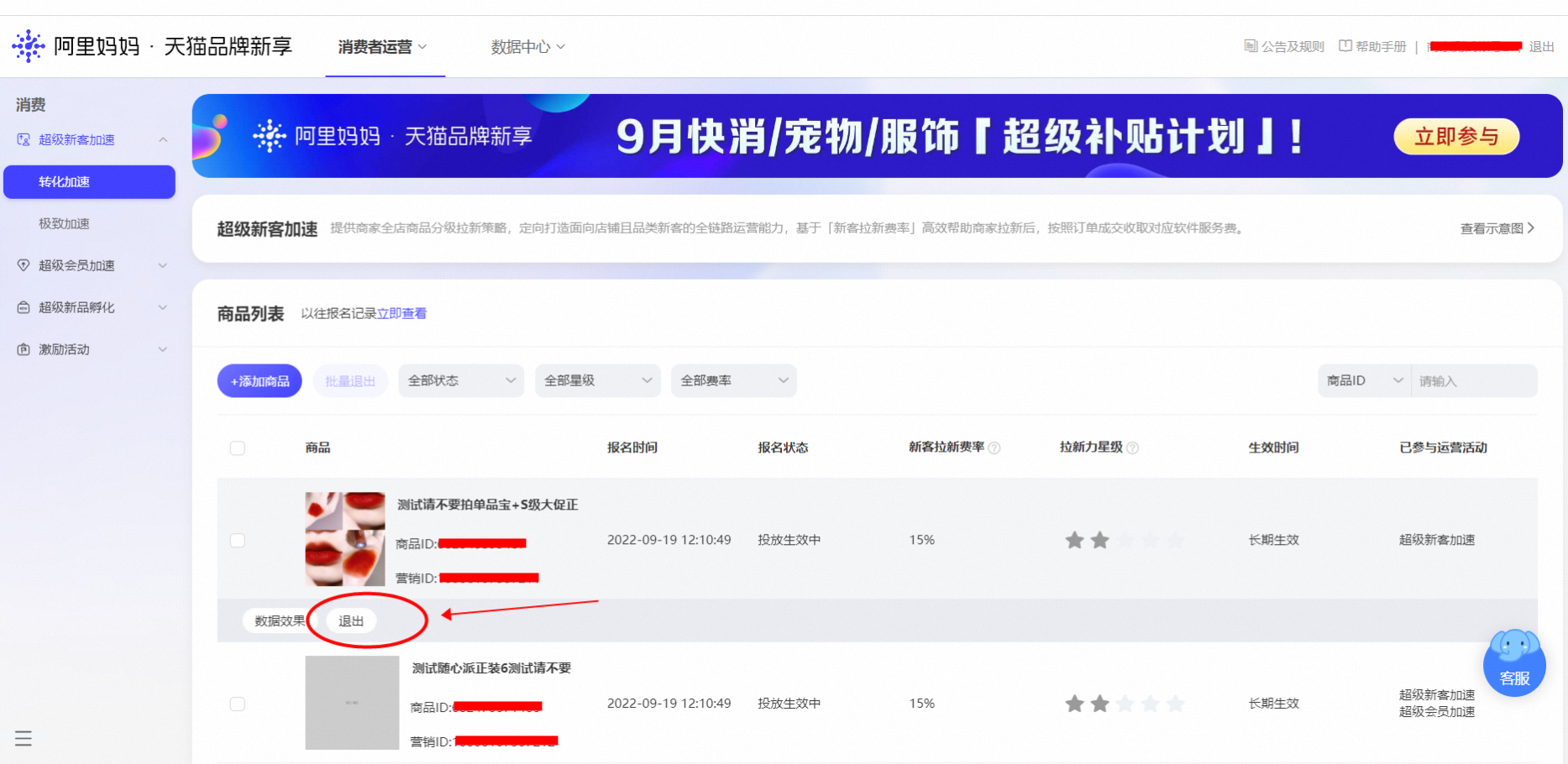
Task: Click the product title 测试请不要拍单品宝+S级大促正
Action: coord(487,505)
